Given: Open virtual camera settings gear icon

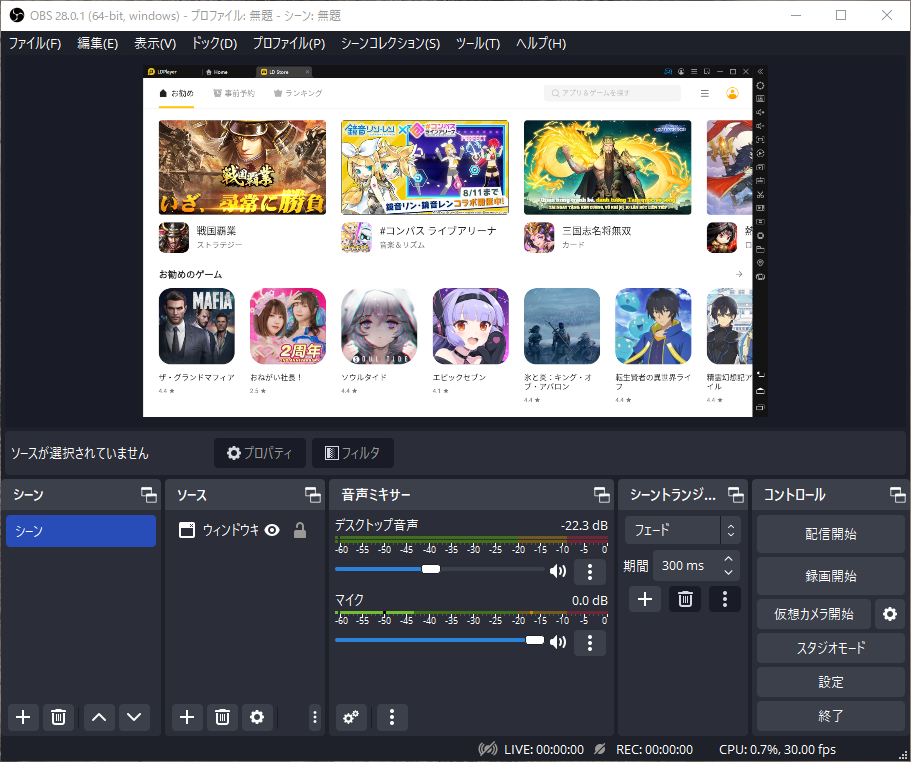Looking at the screenshot, I should 889,613.
